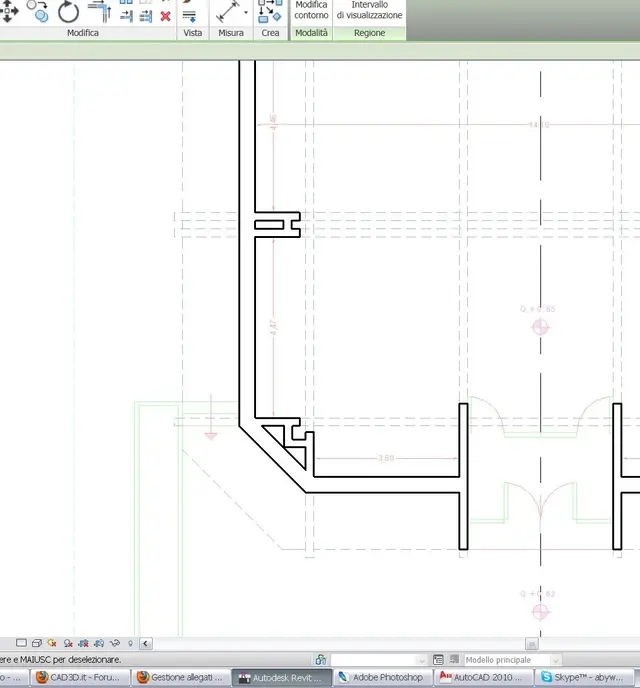The image size is (640, 688).
Task: Switch to AutoCAD 2010 taskbar window
Action: click(484, 677)
